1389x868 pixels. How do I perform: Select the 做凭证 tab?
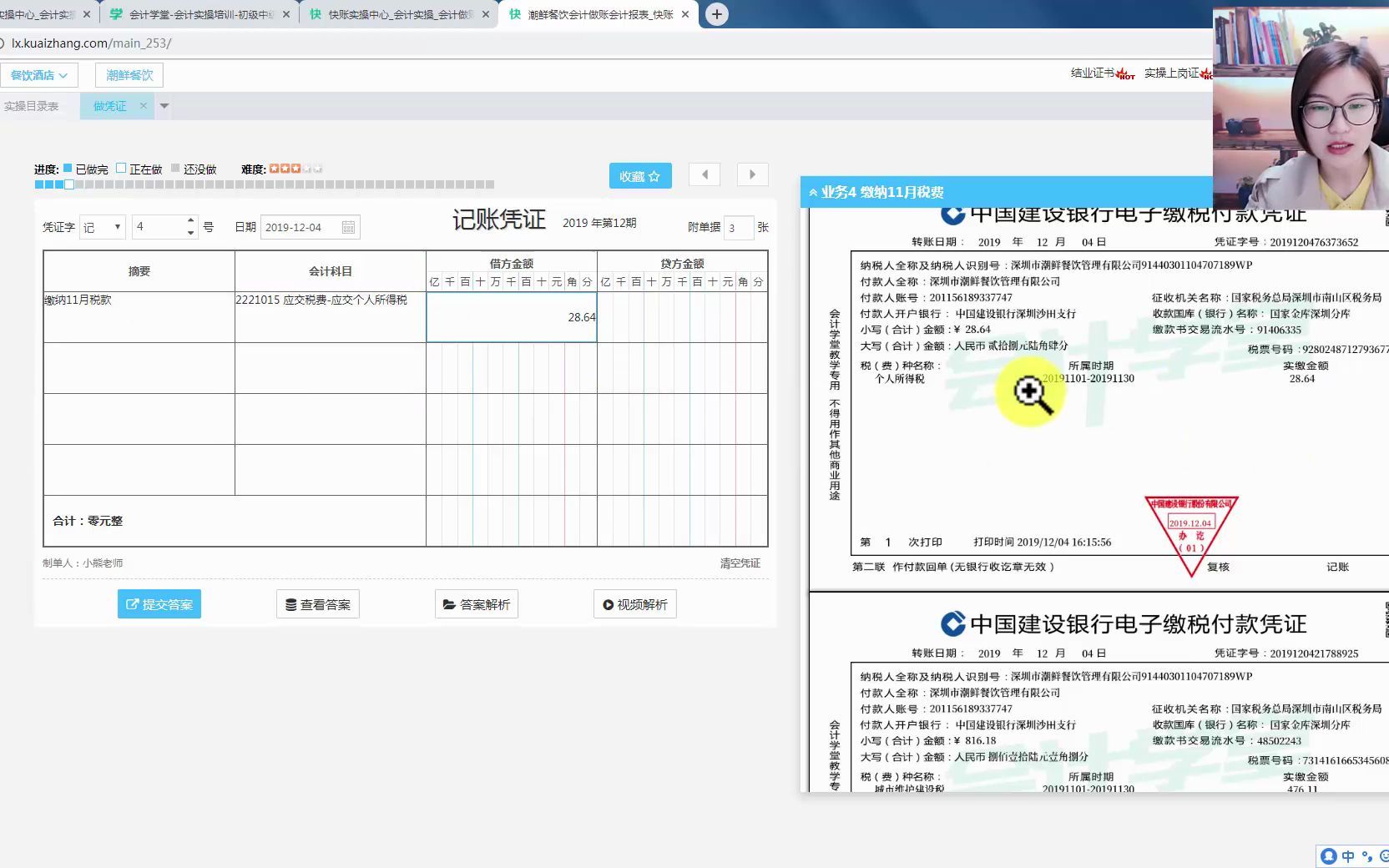[x=110, y=106]
